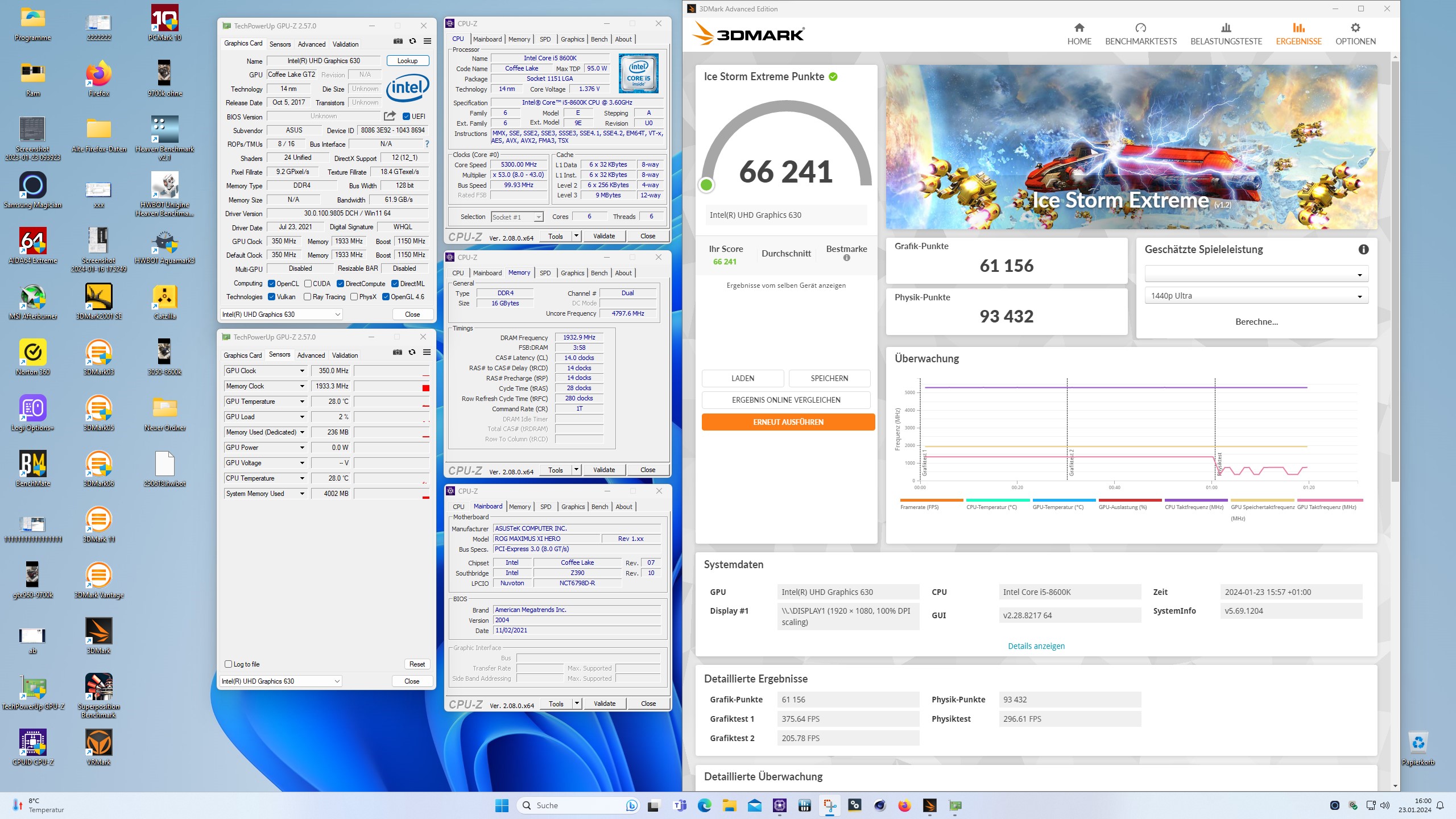Toggle OpenCL checkbox in GPU-Z

click(272, 283)
